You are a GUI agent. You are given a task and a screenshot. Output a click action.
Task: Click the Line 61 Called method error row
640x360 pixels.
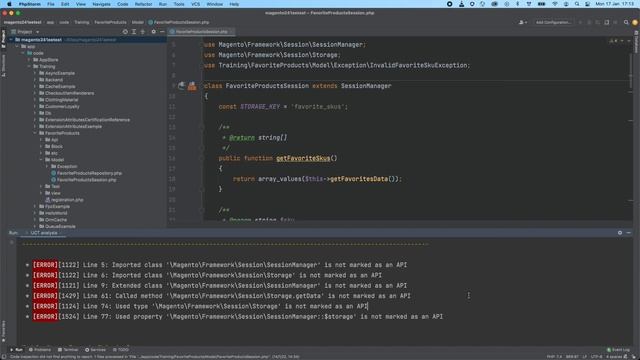222,296
